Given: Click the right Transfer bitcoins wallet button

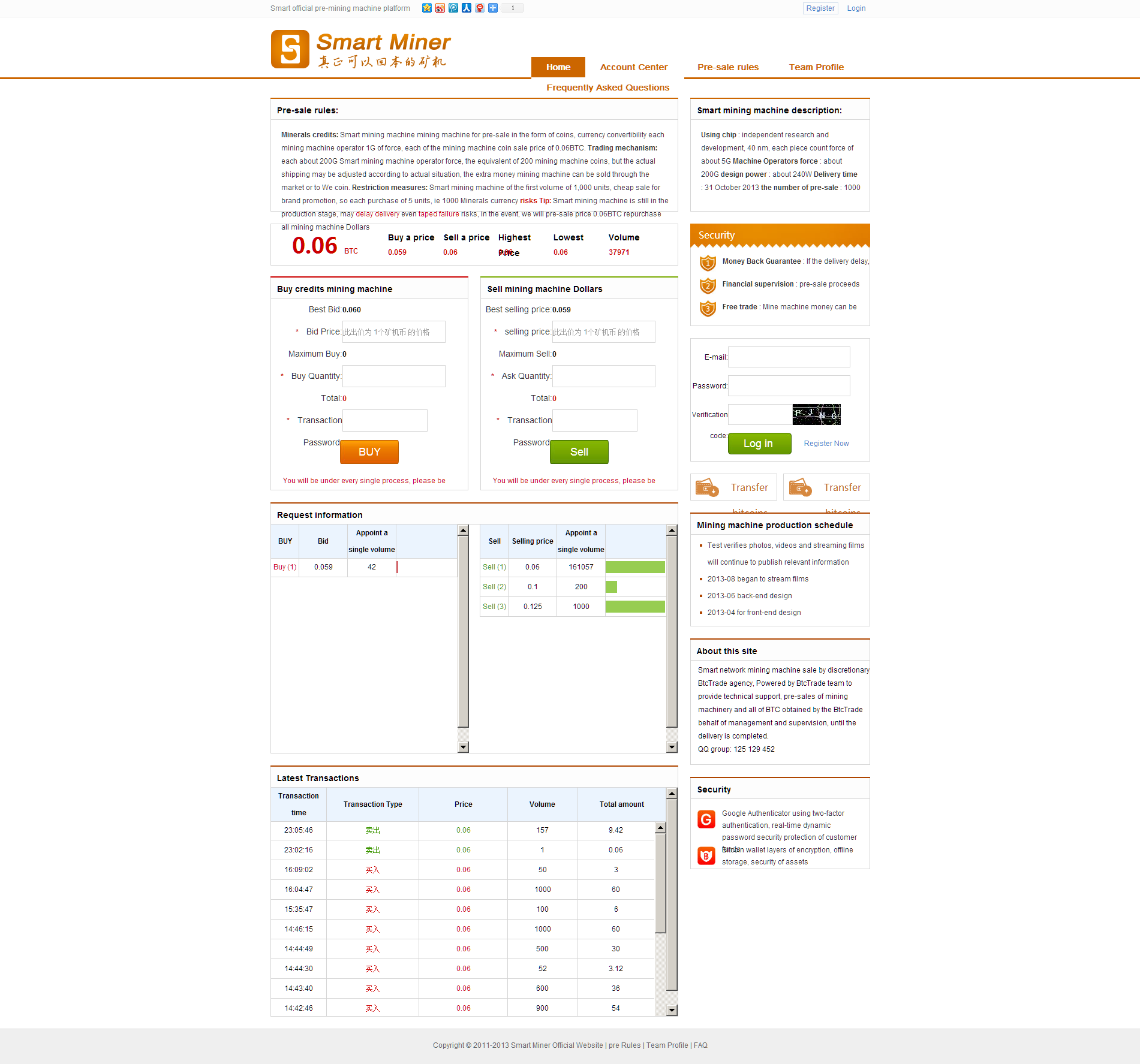Looking at the screenshot, I should (x=826, y=487).
